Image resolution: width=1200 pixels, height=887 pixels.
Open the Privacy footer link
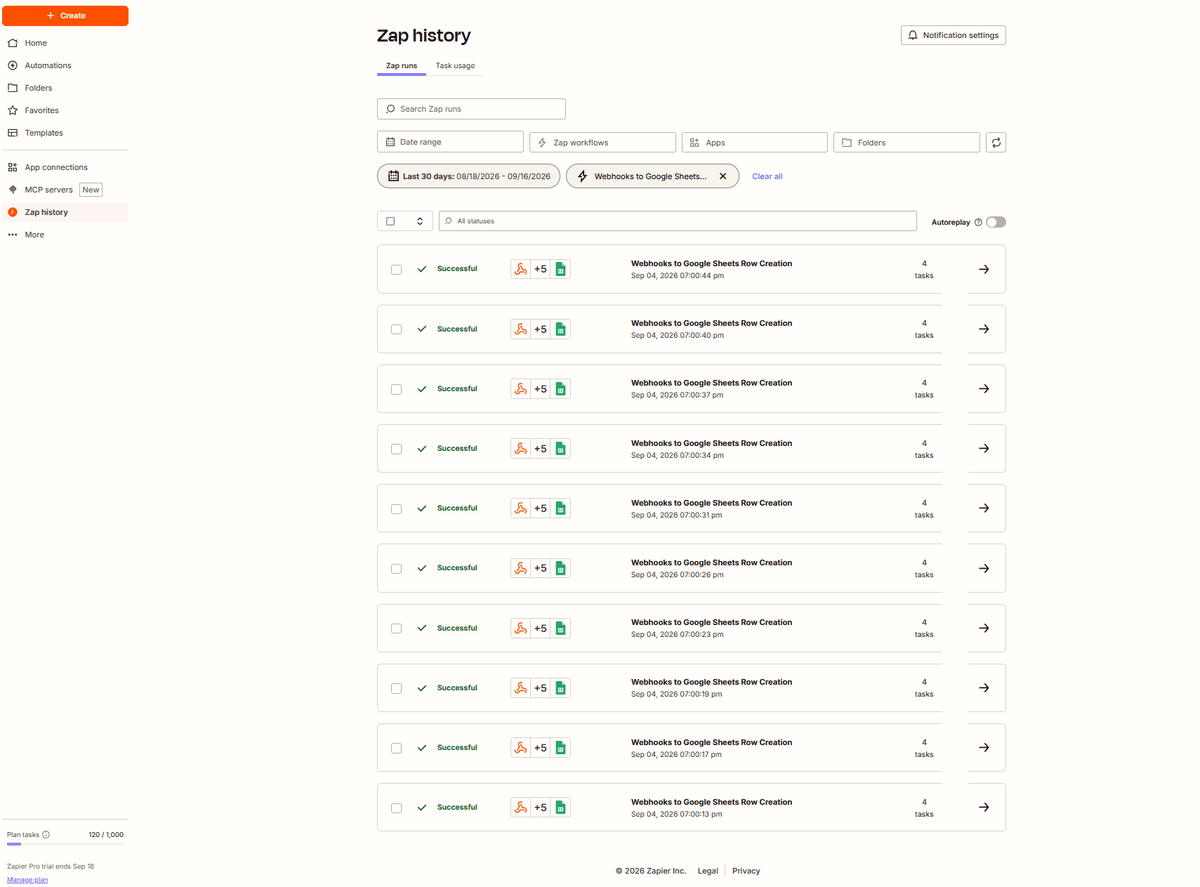pyautogui.click(x=746, y=871)
